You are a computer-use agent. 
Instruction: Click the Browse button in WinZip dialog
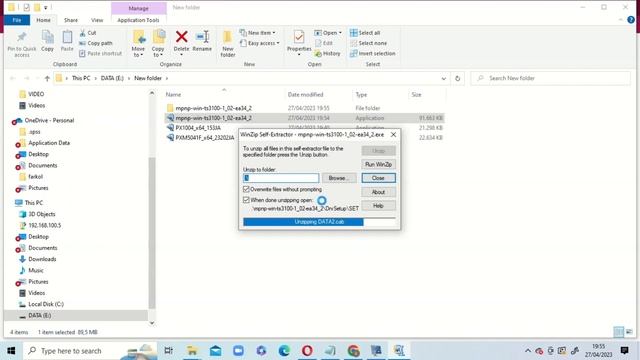(x=339, y=178)
